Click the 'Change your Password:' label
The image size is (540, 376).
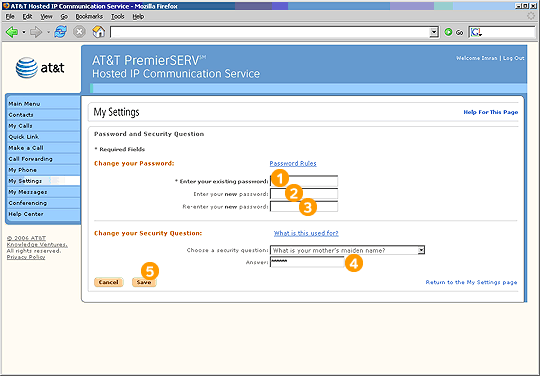[x=134, y=163]
